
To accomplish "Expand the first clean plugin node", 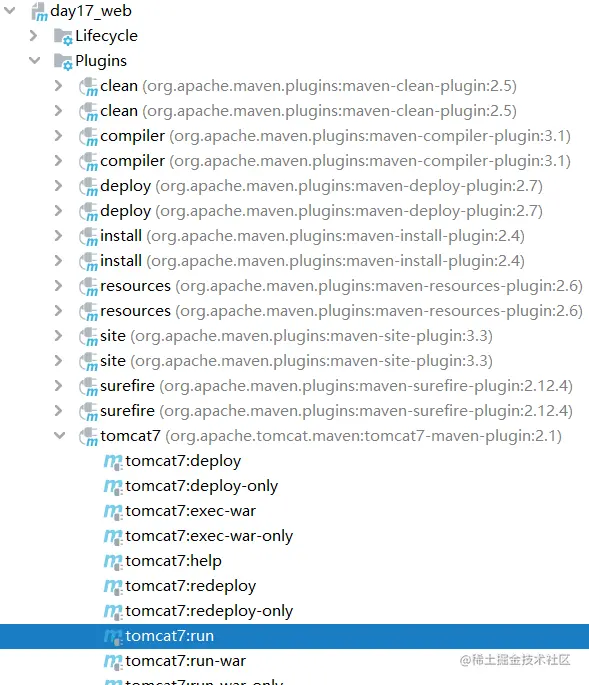I will coord(59,86).
